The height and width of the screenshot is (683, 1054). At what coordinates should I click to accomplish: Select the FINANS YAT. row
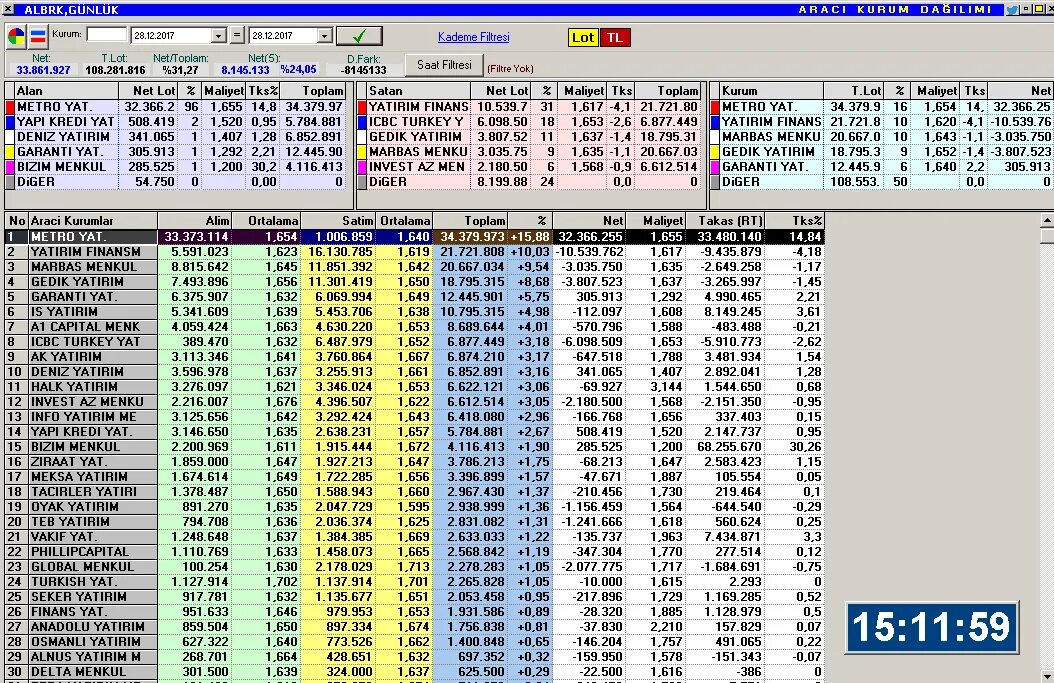pos(414,612)
